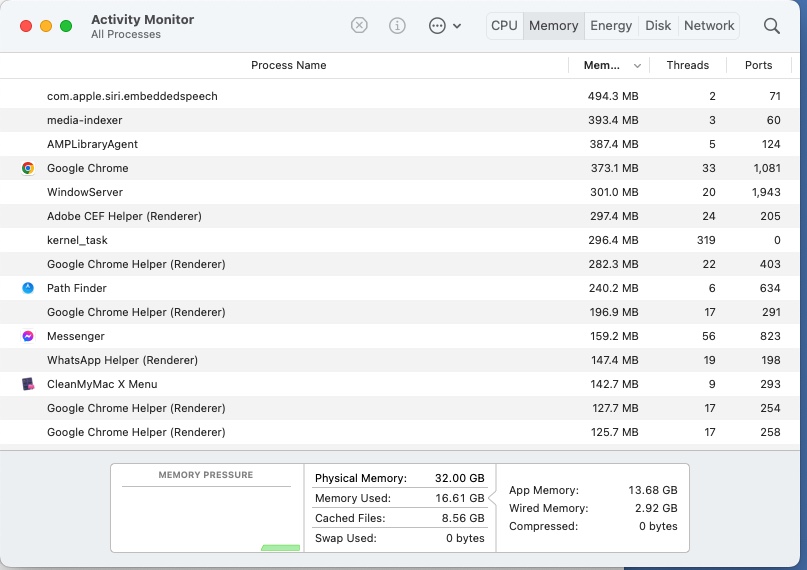Click the 1,943 ports value of WindowServer
The image size is (807, 570).
(x=766, y=192)
